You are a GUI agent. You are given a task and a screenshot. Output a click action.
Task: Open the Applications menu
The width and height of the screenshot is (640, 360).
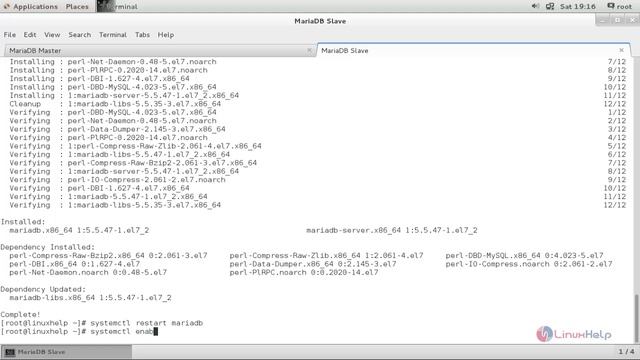click(x=31, y=7)
